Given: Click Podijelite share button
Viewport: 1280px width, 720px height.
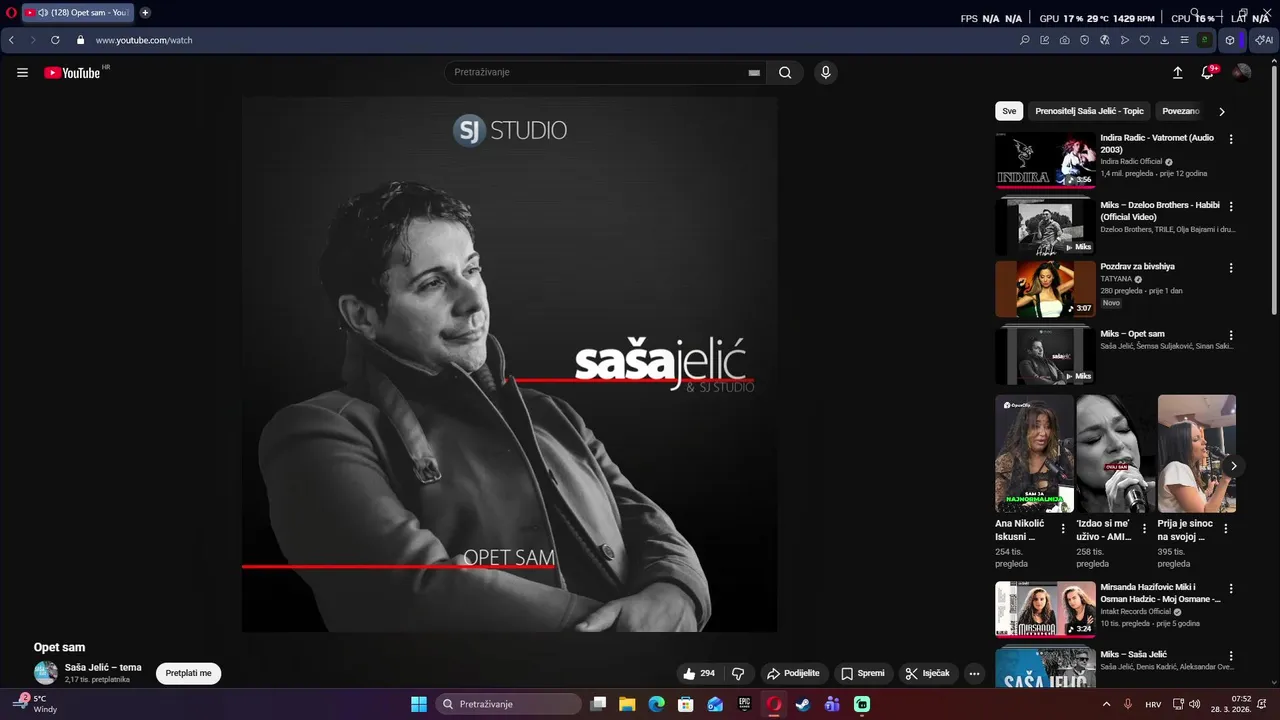Looking at the screenshot, I should [794, 673].
